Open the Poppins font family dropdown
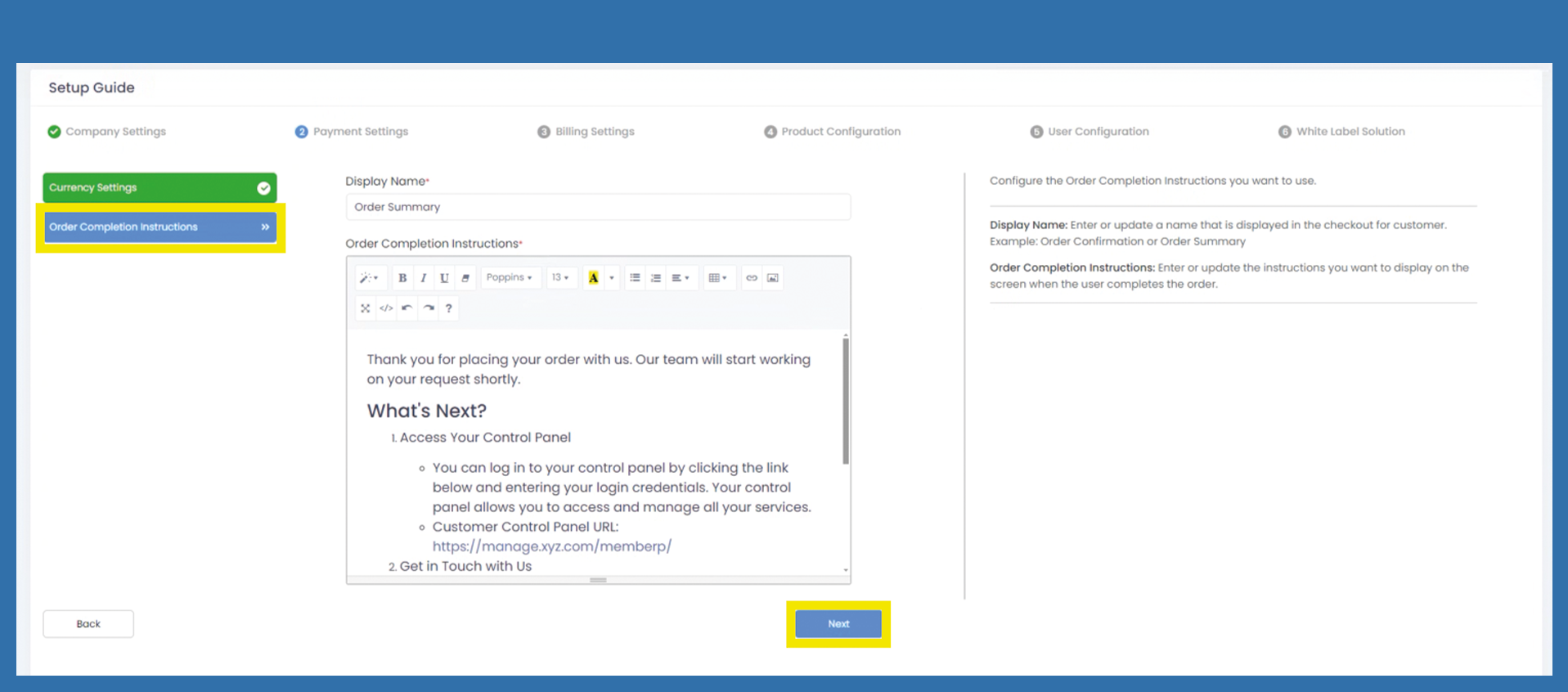Viewport: 1568px width, 692px height. [x=509, y=278]
